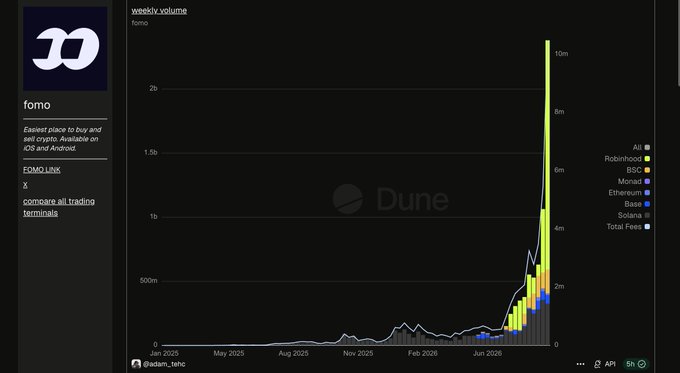
Task: Click the page scrollbar at the right edge
Action: [x=678, y=43]
